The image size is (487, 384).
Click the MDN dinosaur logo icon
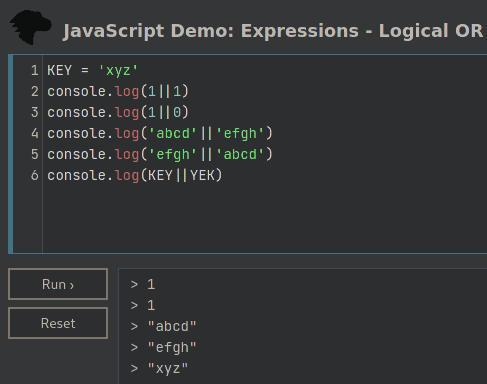(x=30, y=27)
